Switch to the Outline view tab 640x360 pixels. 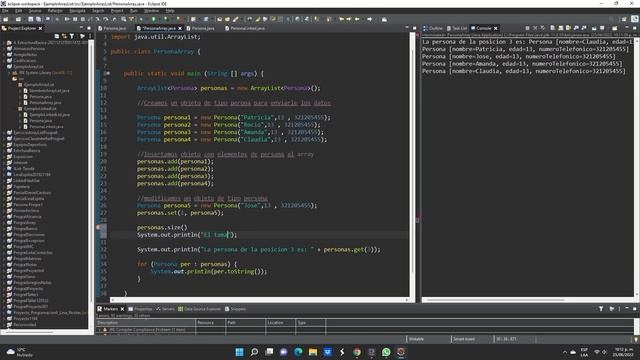pyautogui.click(x=433, y=28)
